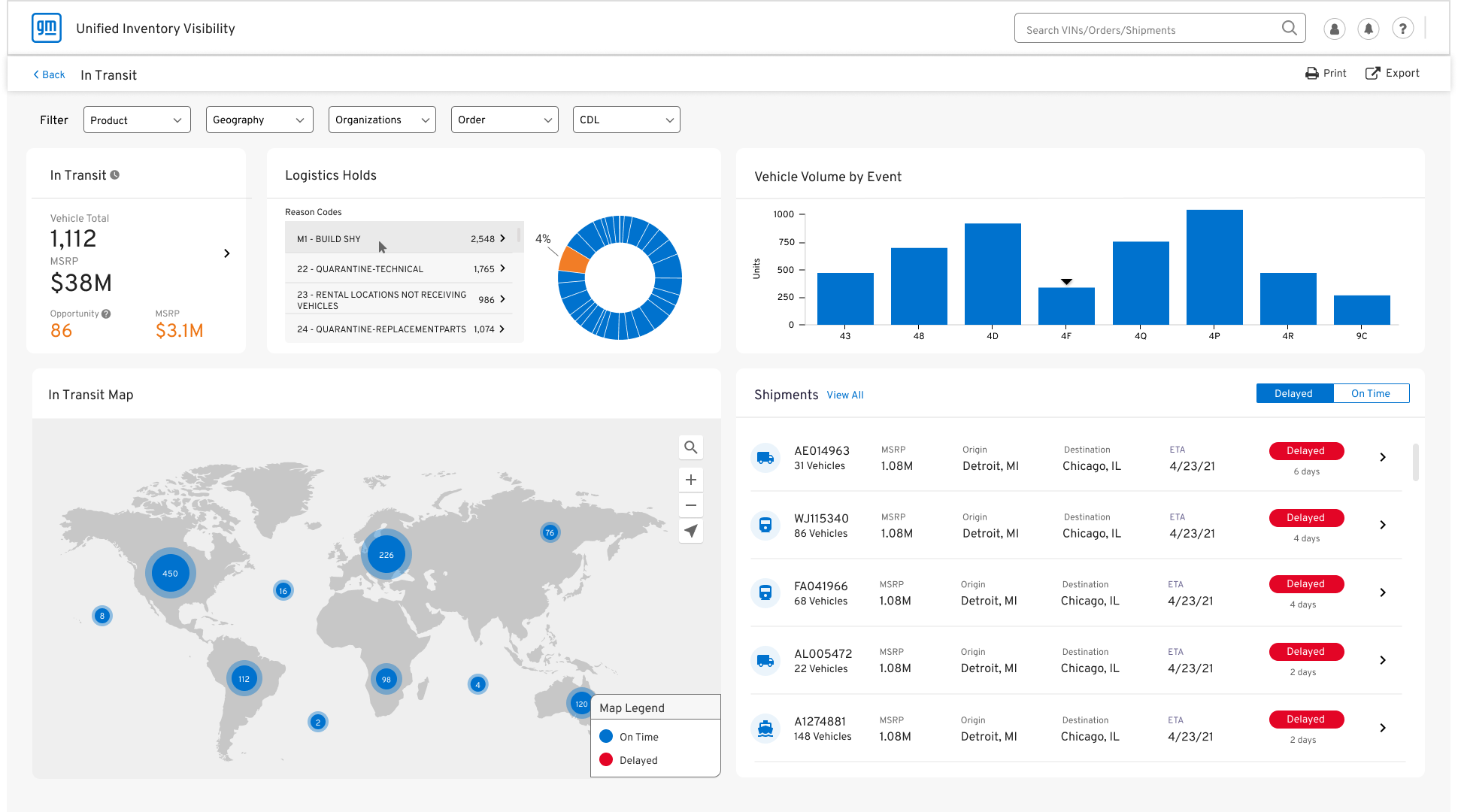Viewport: 1458px width, 812px height.
Task: Click the Opportunity info icon
Action: (x=106, y=314)
